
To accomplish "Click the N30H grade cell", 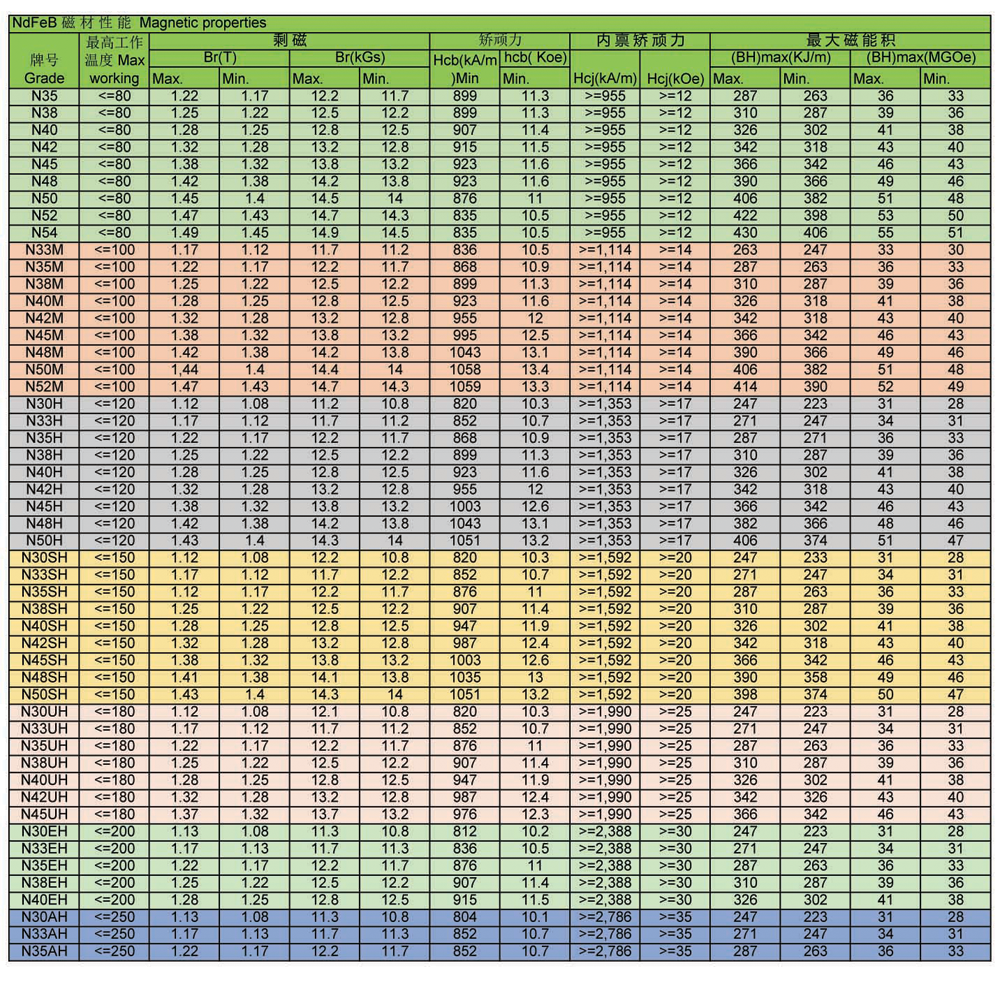I will (x=44, y=404).
